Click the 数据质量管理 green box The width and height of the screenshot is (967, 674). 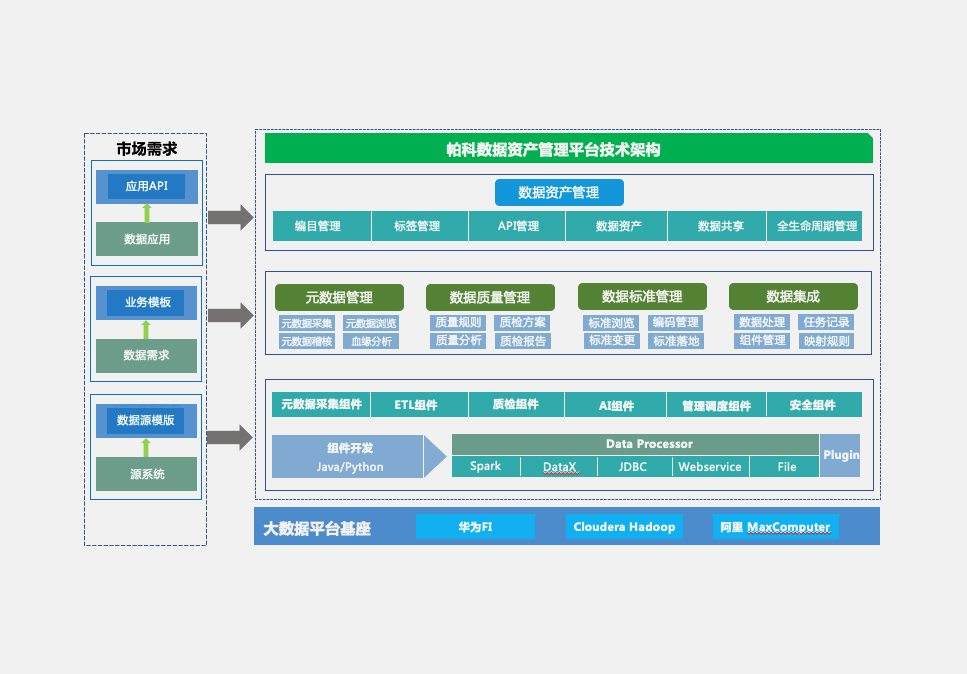tap(490, 297)
